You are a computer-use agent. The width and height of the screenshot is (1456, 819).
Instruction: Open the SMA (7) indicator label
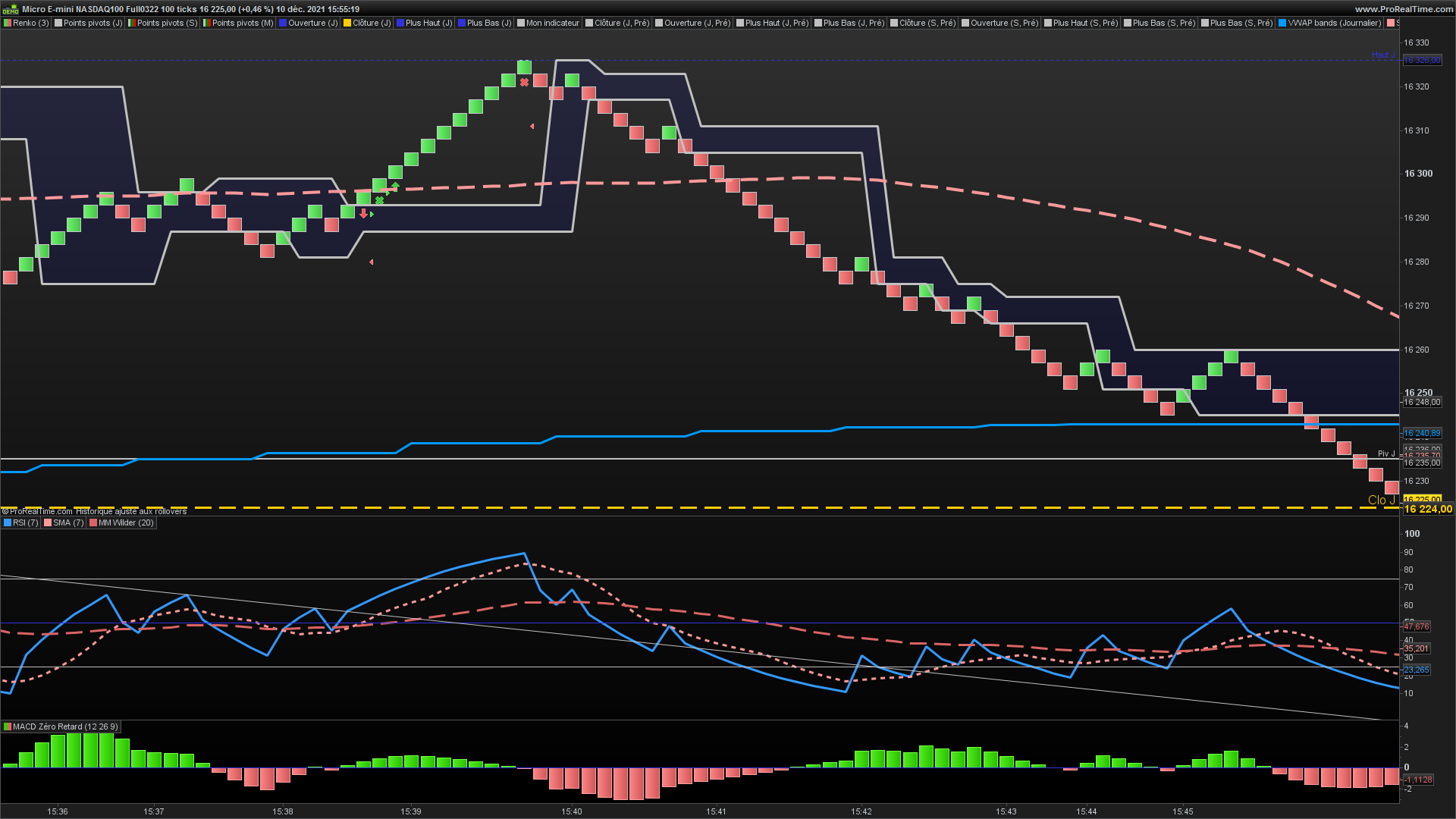click(x=68, y=522)
